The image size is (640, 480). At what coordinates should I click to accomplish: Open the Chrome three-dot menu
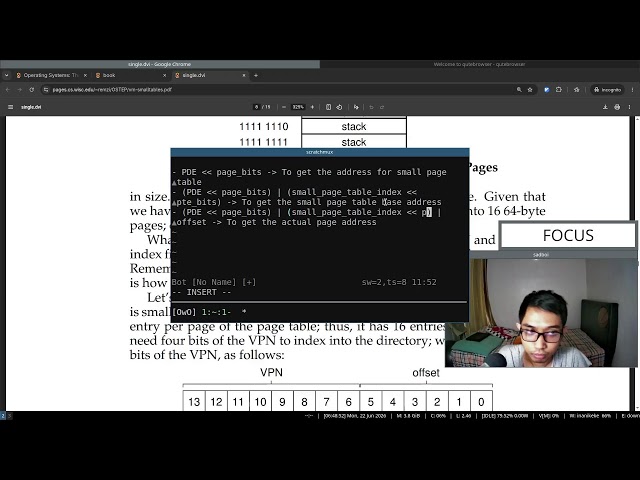point(633,89)
